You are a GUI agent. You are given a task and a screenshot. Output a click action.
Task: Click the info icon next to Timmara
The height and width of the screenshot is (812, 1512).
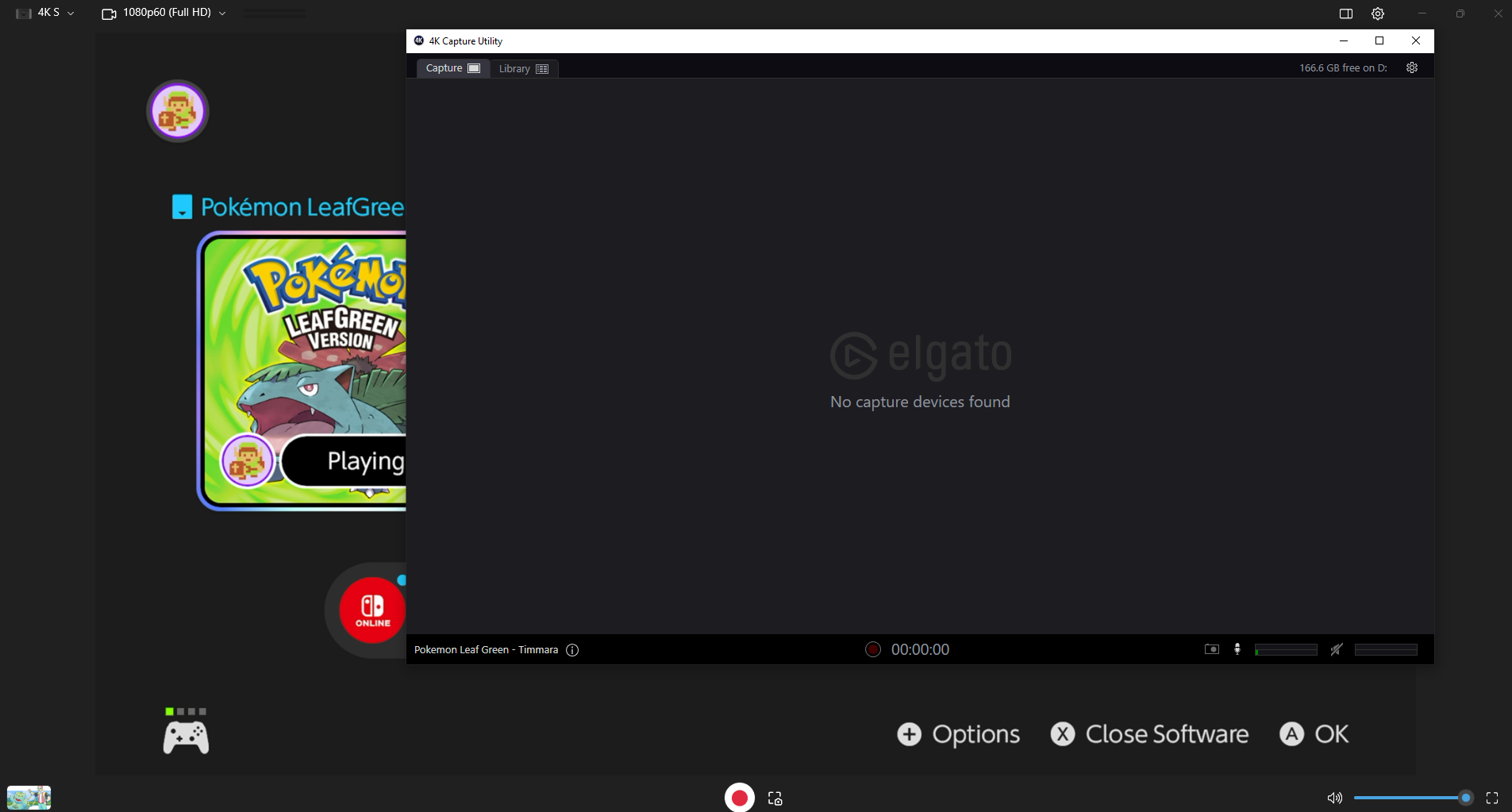pyautogui.click(x=572, y=650)
